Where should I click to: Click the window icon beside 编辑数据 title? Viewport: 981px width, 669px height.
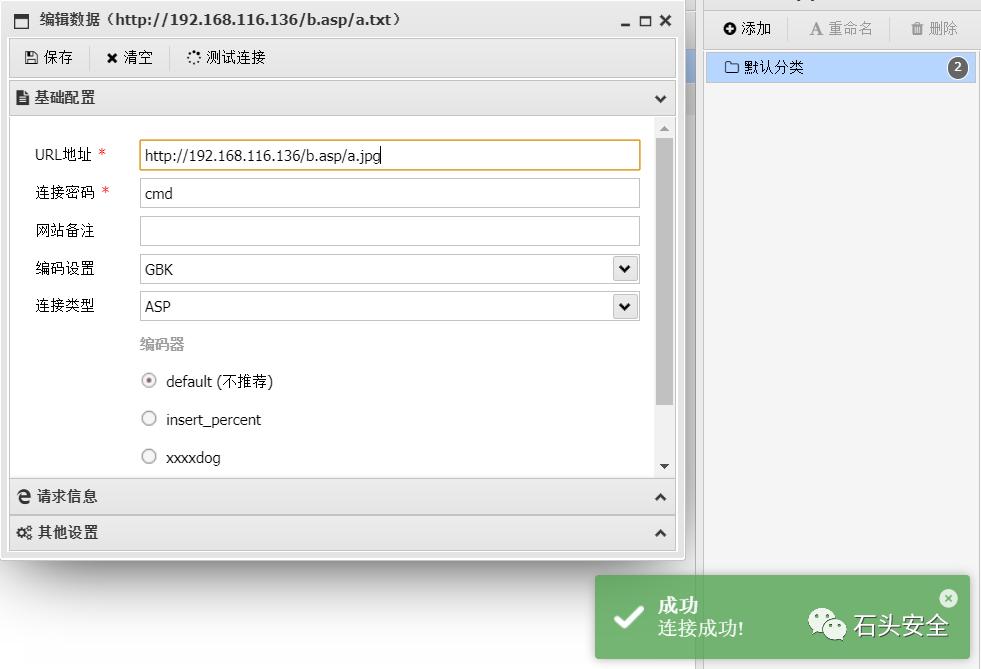[21, 21]
